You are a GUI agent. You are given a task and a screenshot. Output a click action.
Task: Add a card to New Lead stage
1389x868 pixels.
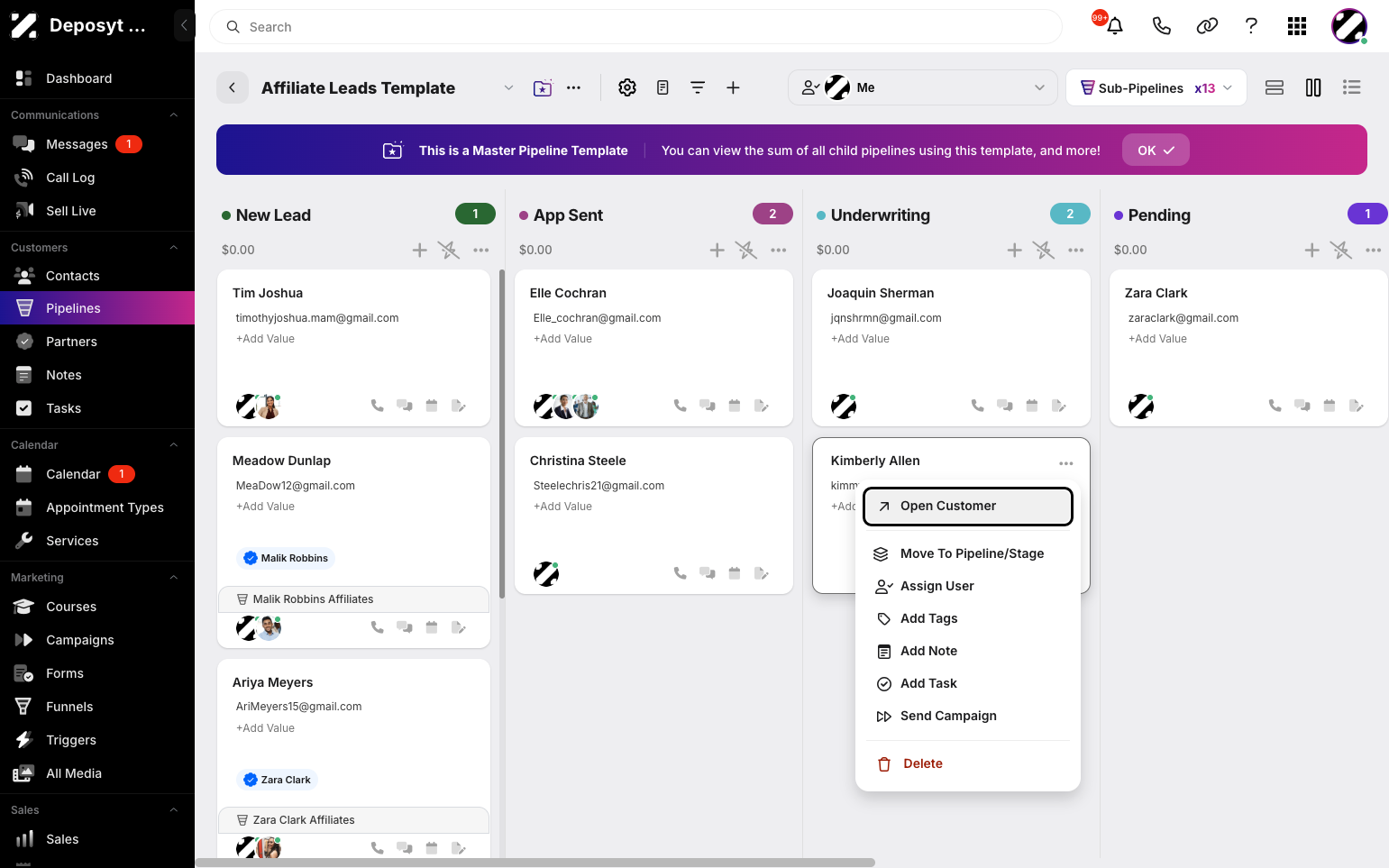420,250
